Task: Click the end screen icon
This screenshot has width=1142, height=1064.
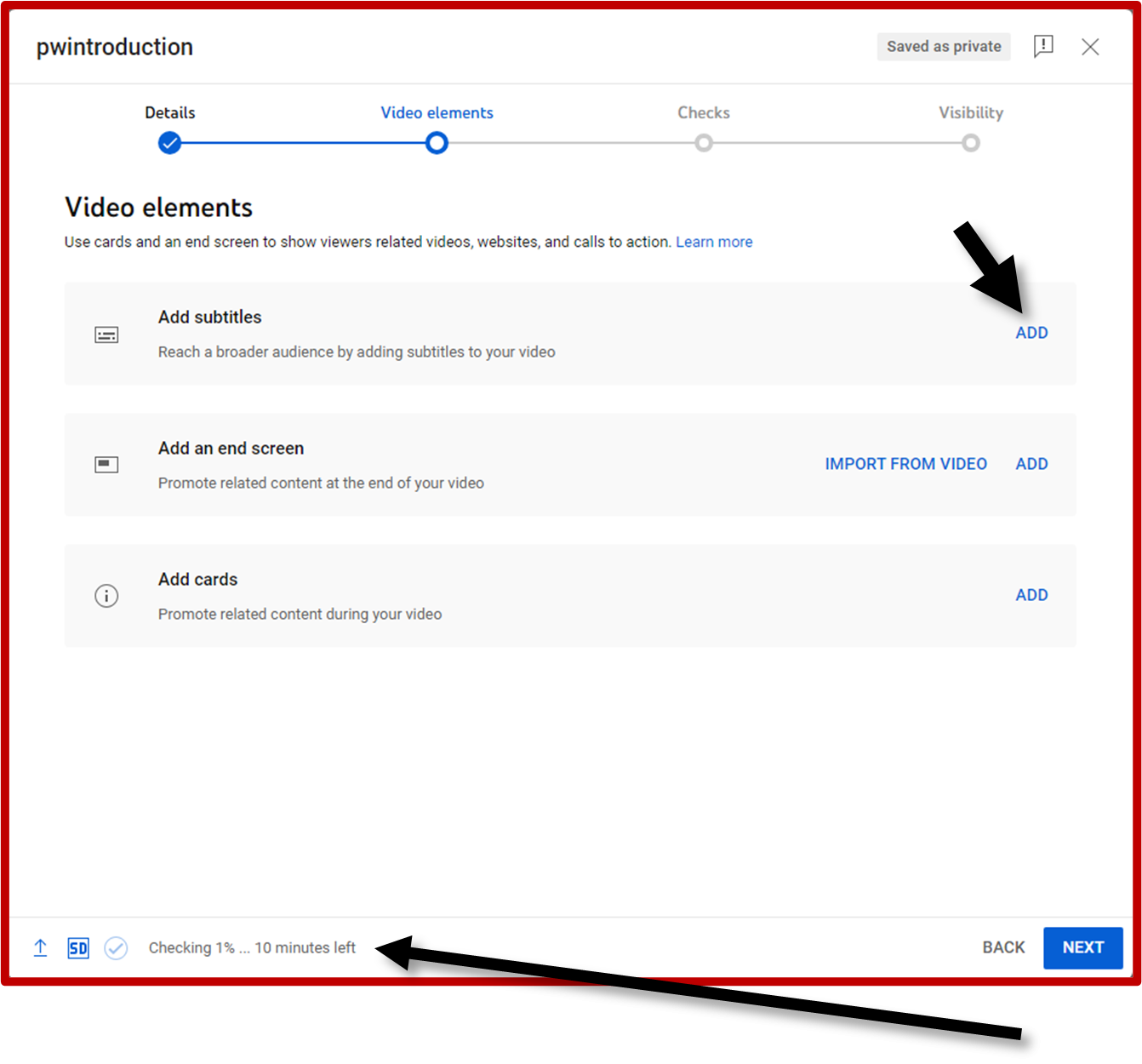Action: tap(106, 465)
